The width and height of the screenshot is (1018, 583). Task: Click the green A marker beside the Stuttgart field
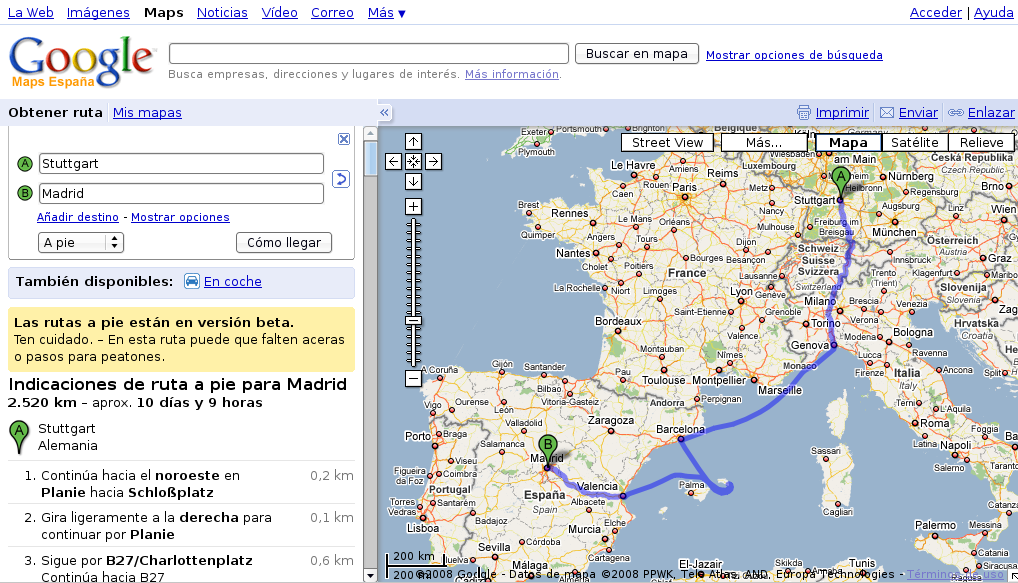(25, 164)
